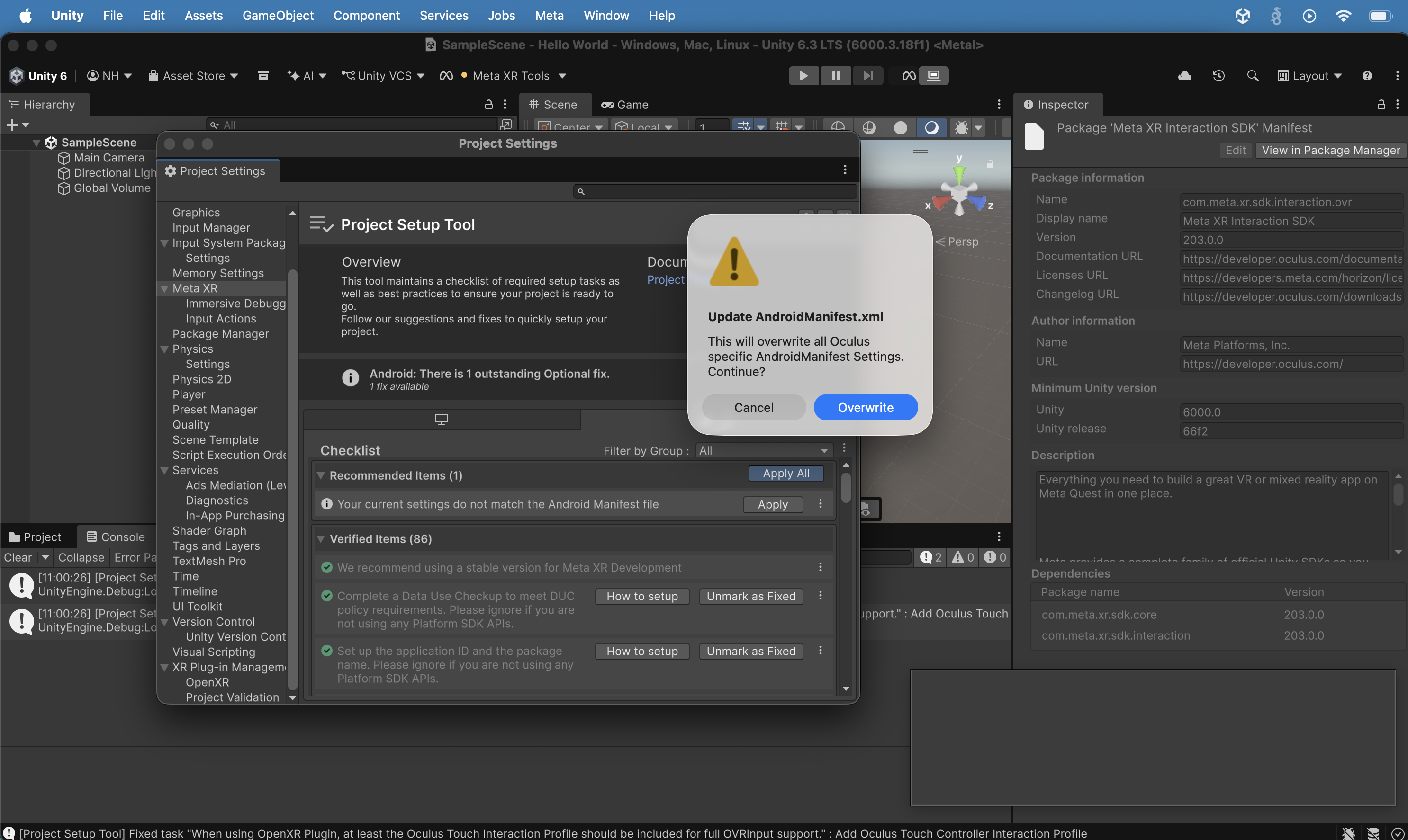Collapse Meta XR settings tree node
Viewport: 1408px width, 840px height.
click(165, 289)
